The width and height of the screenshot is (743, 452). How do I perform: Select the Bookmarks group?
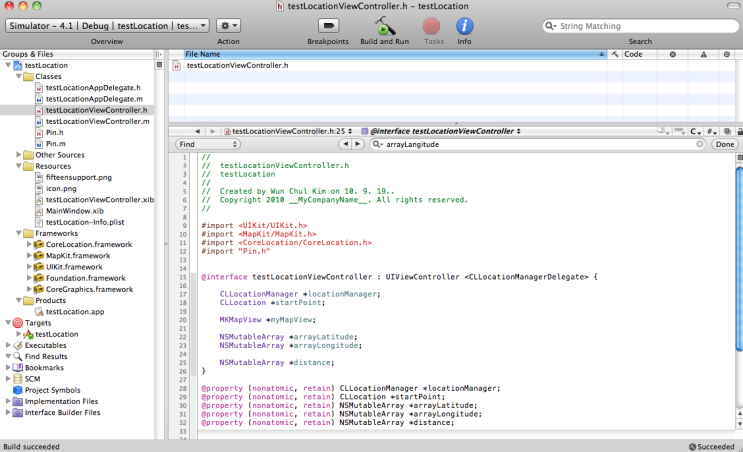pos(44,368)
